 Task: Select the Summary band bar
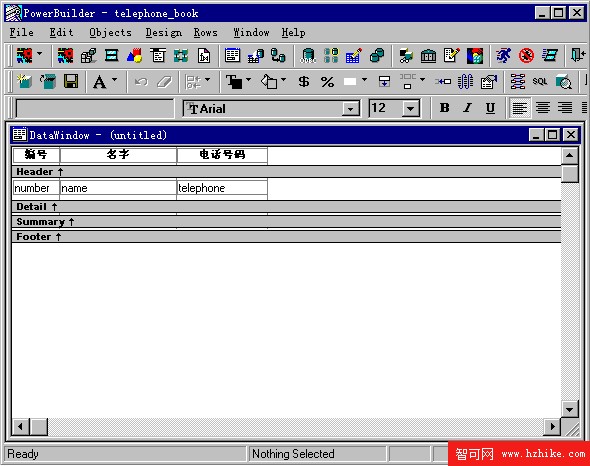(286, 222)
